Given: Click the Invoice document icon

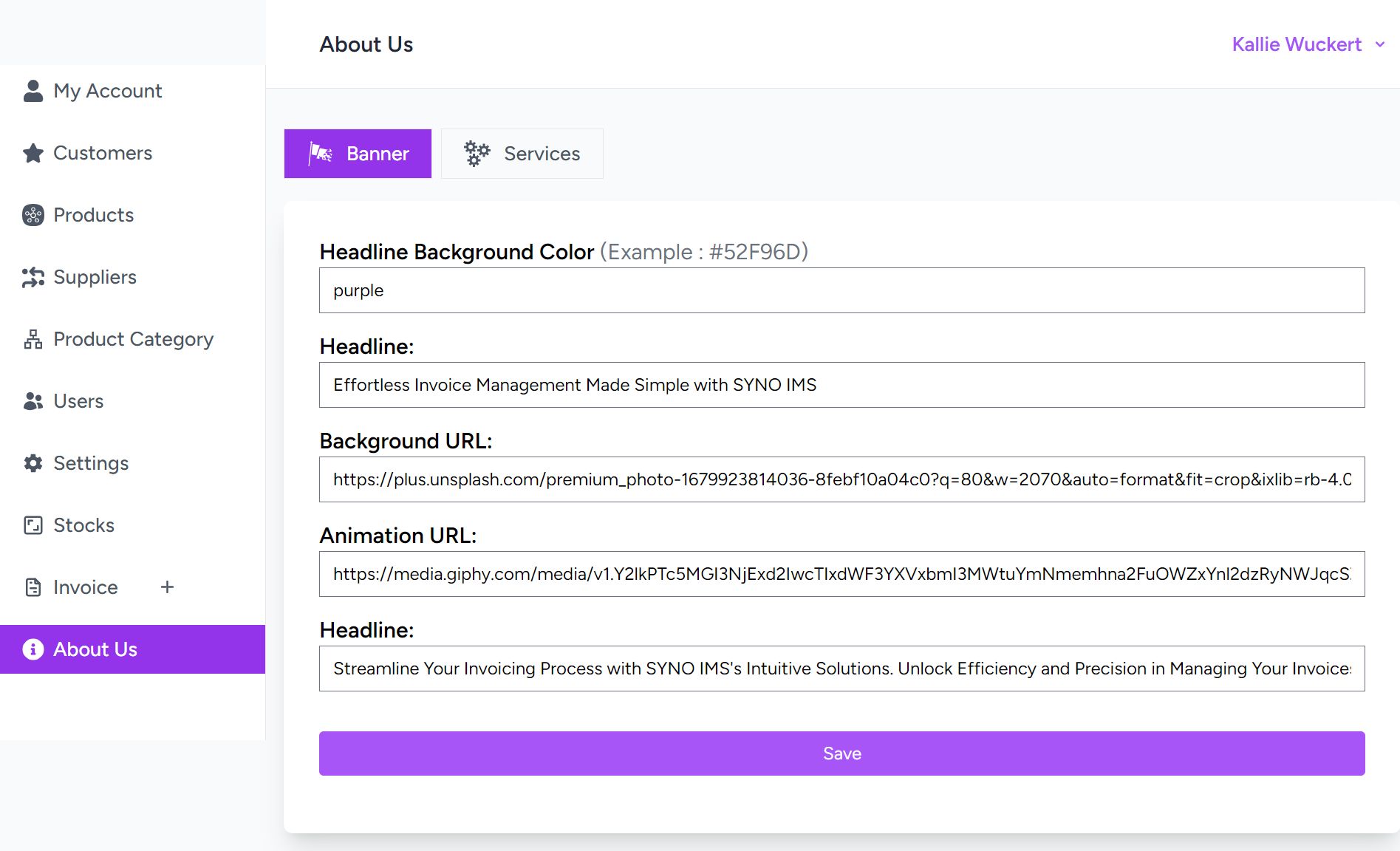Looking at the screenshot, I should pyautogui.click(x=33, y=587).
